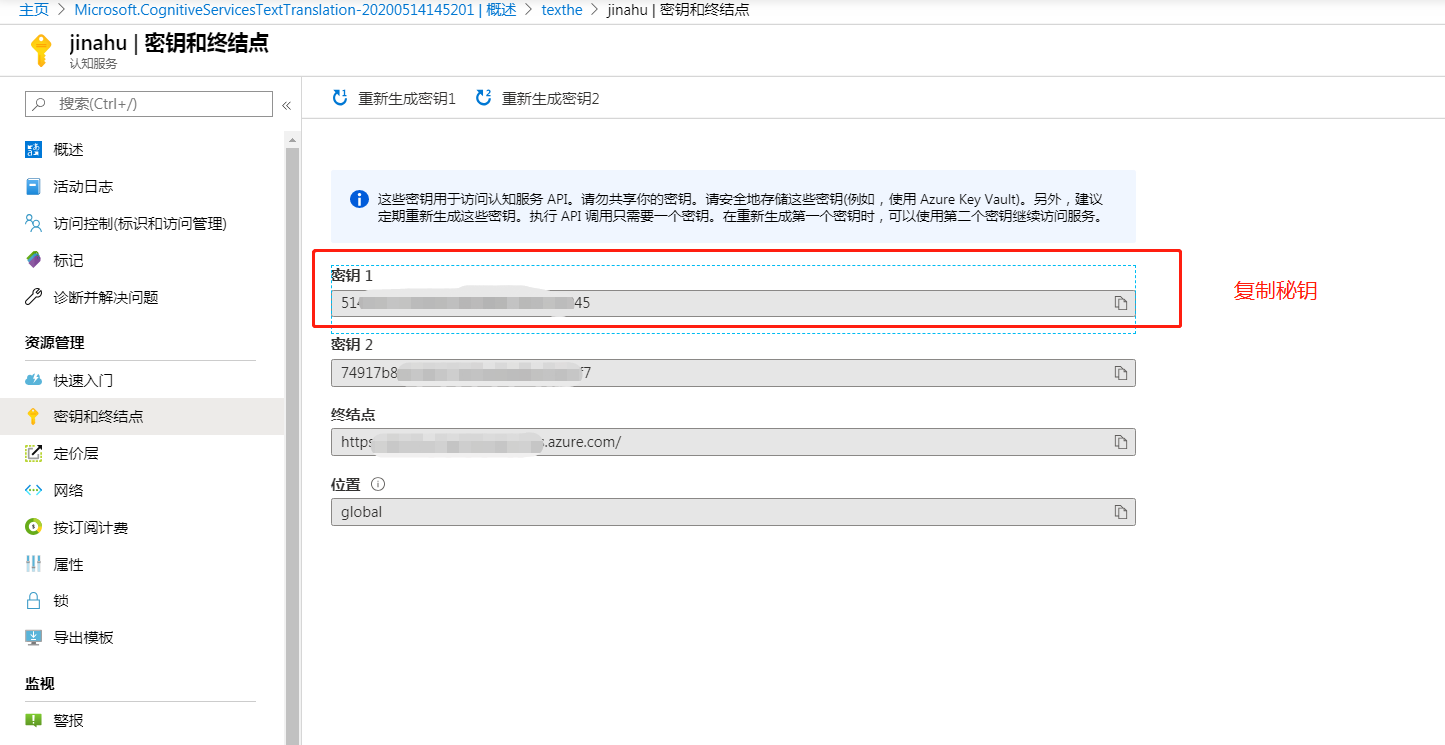
Task: Click the 监视 section heading
Action: click(40, 684)
